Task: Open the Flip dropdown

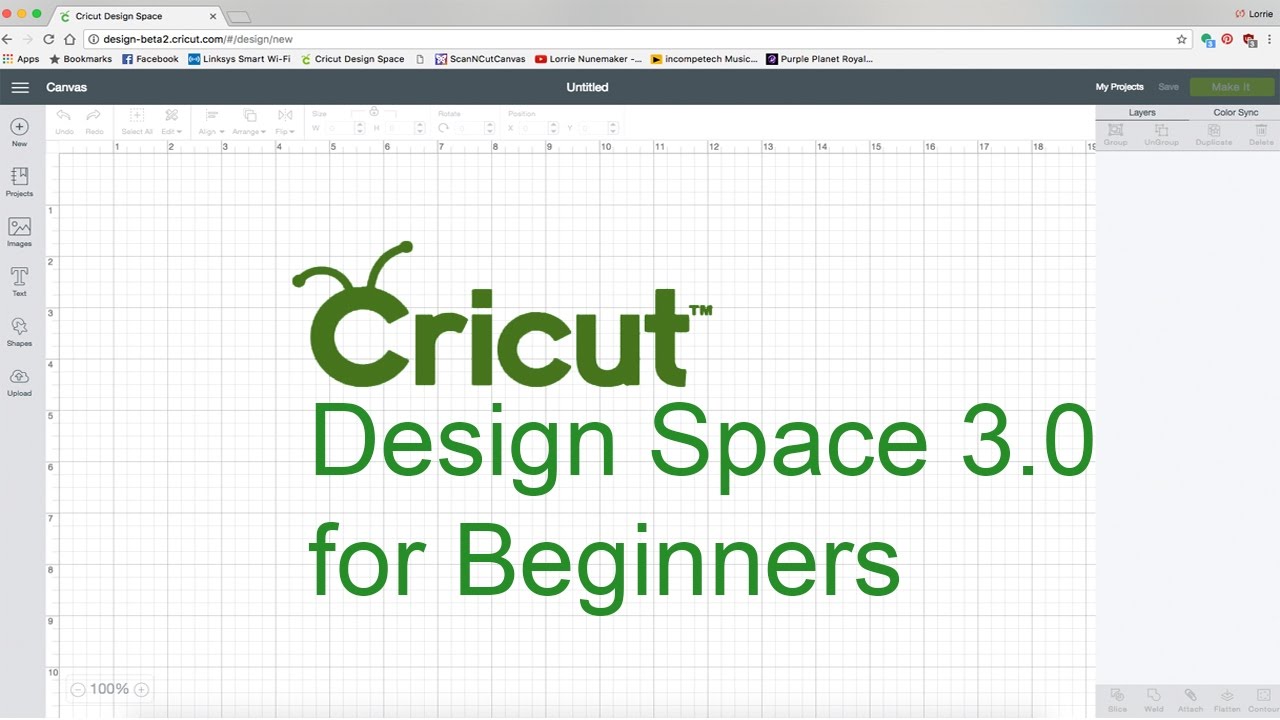Action: (x=285, y=121)
